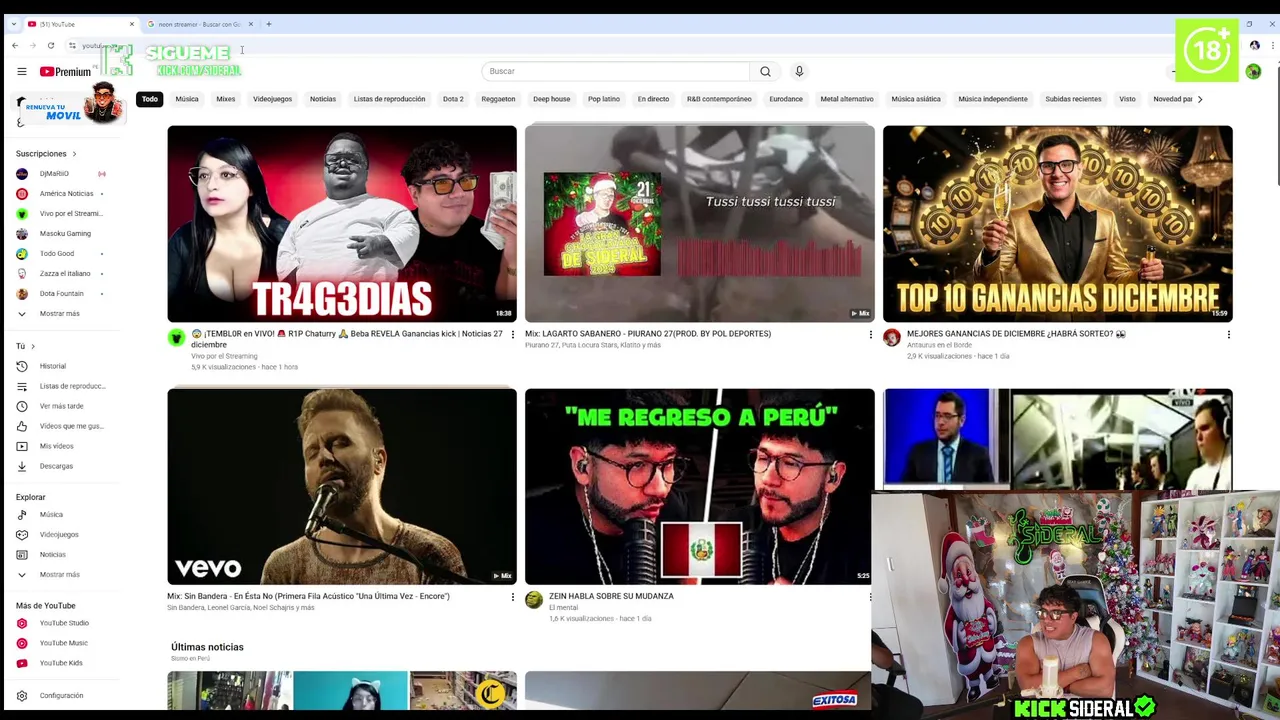Open options for the Sin Bandera mix
Image resolution: width=1280 pixels, height=720 pixels.
(x=513, y=597)
